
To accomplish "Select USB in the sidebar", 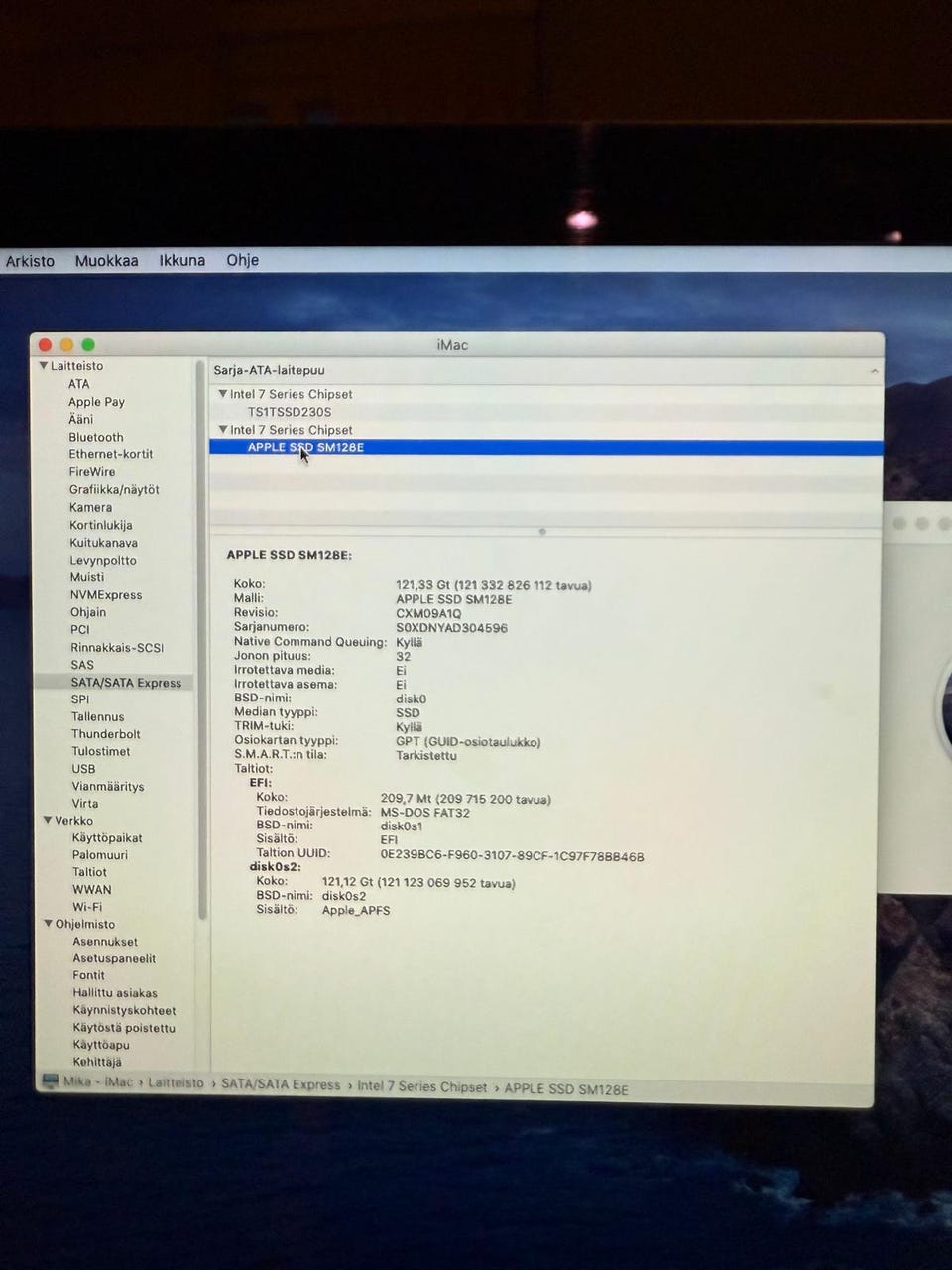I will pyautogui.click(x=83, y=769).
